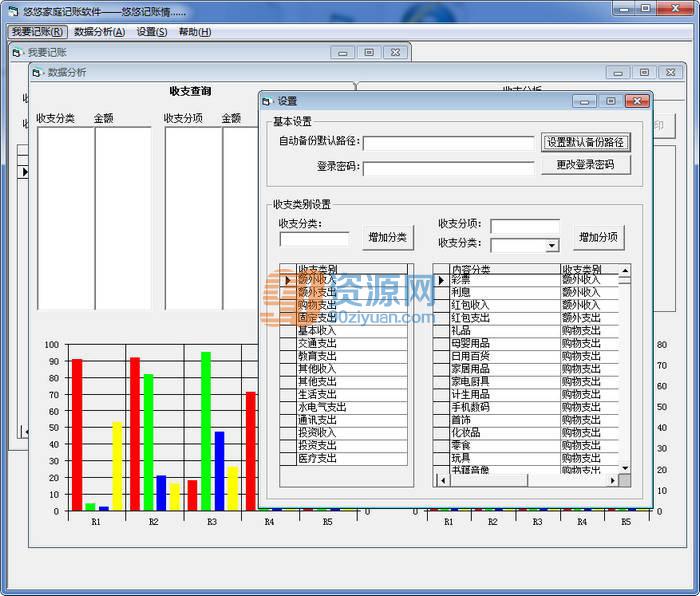
Task: Click the 增加分项 button
Action: 598,237
